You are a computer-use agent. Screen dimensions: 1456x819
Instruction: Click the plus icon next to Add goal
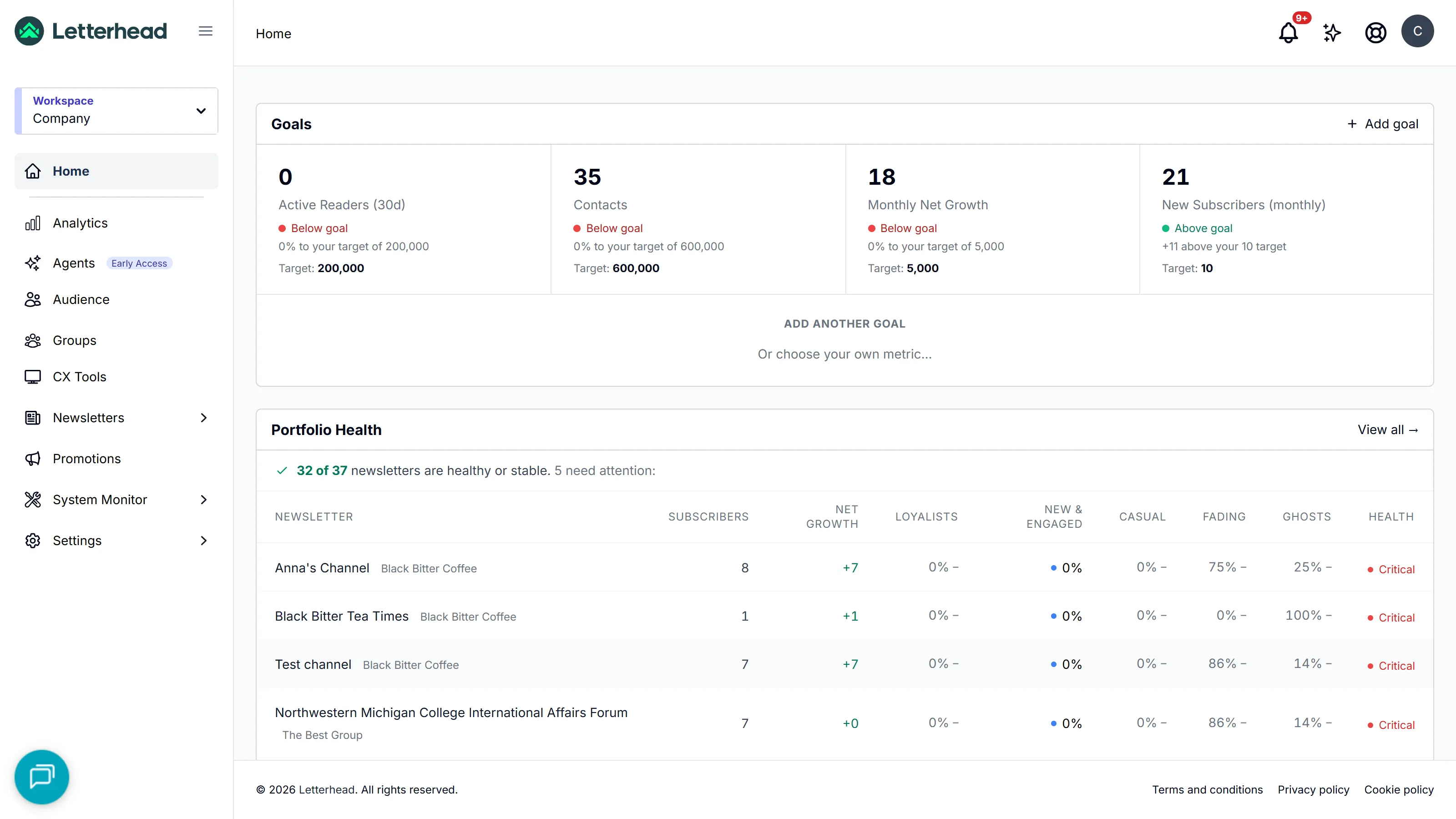point(1352,124)
